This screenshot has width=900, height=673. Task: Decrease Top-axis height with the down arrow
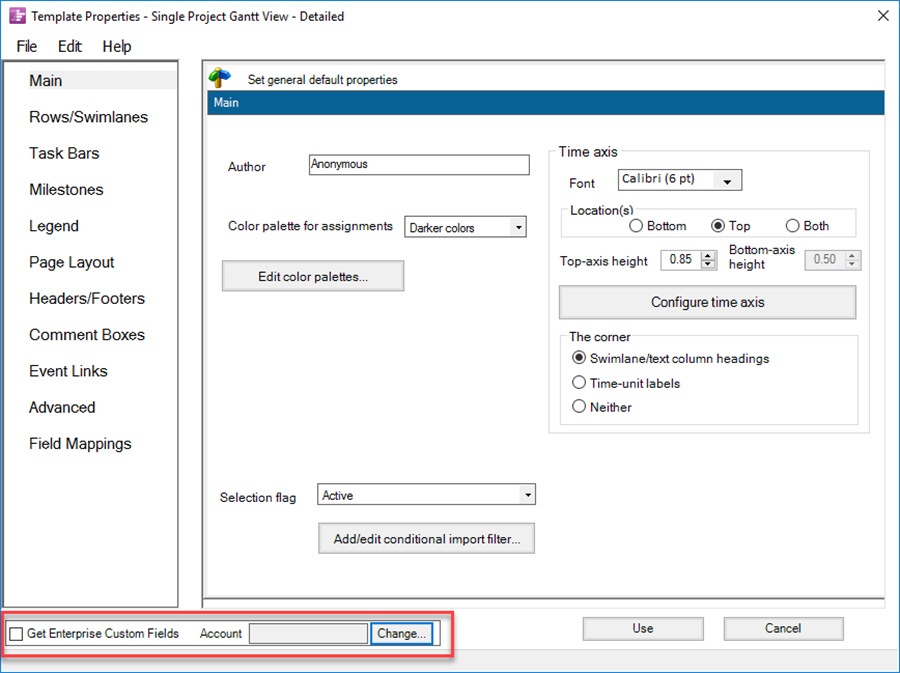coord(709,265)
